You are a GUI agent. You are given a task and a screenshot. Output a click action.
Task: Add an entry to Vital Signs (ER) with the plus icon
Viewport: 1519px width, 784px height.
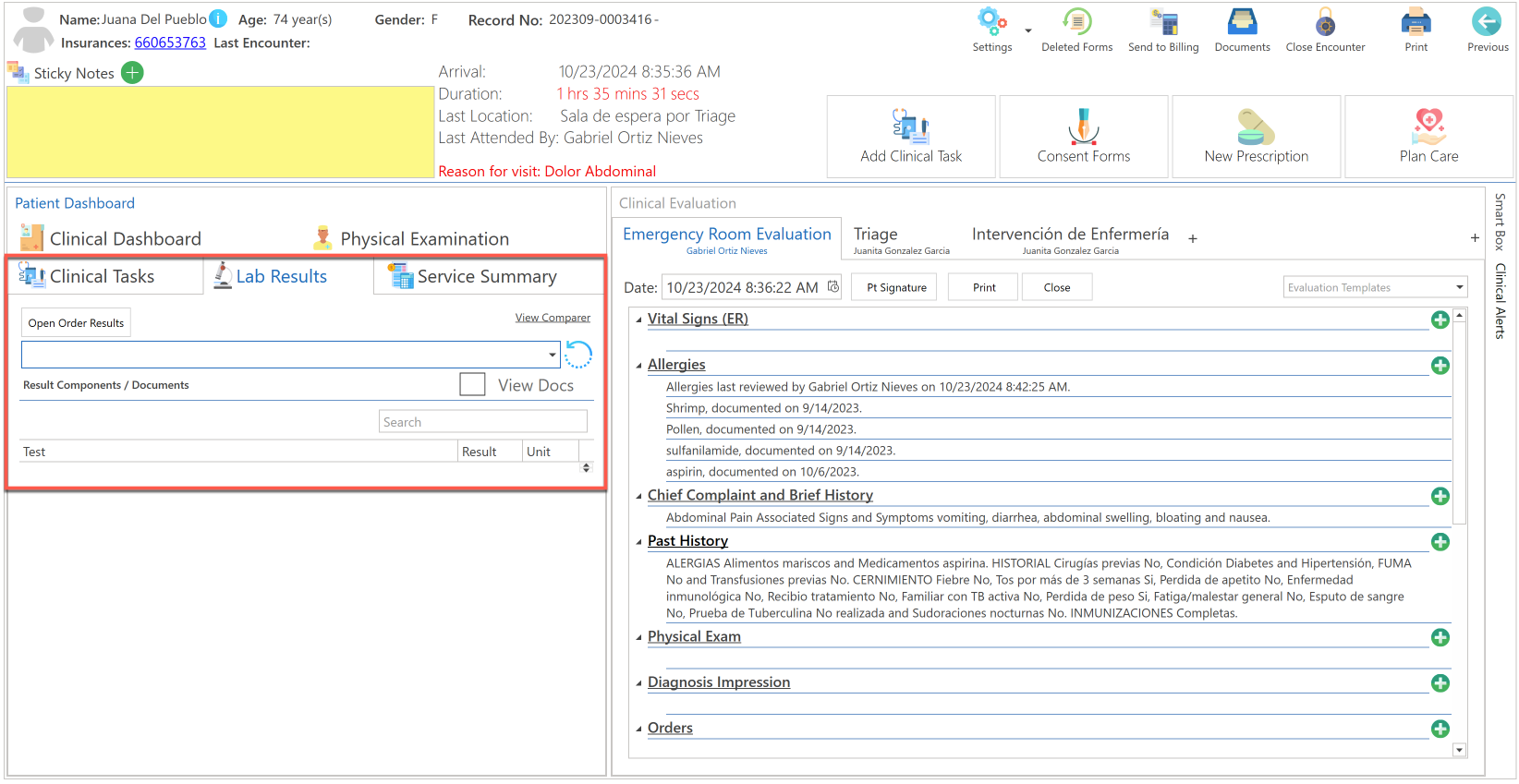click(1440, 320)
